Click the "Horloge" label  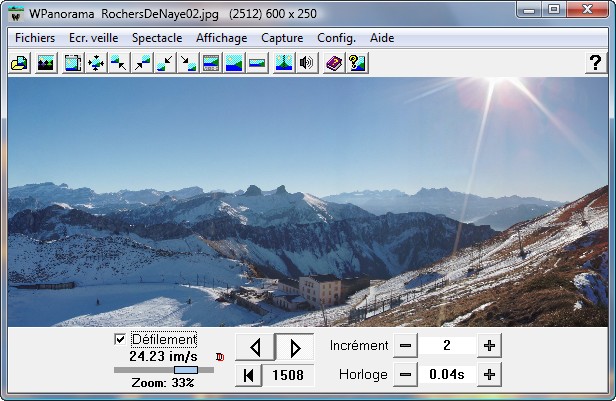[x=363, y=375]
